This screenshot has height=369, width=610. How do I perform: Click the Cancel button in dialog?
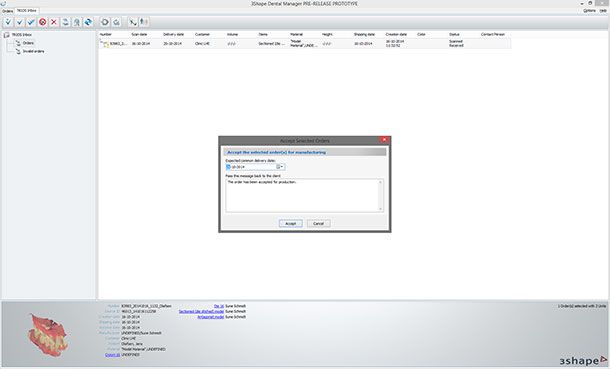318,224
